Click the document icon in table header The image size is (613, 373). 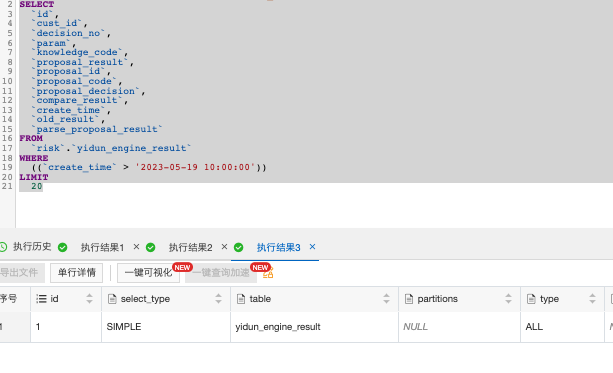pos(241,299)
